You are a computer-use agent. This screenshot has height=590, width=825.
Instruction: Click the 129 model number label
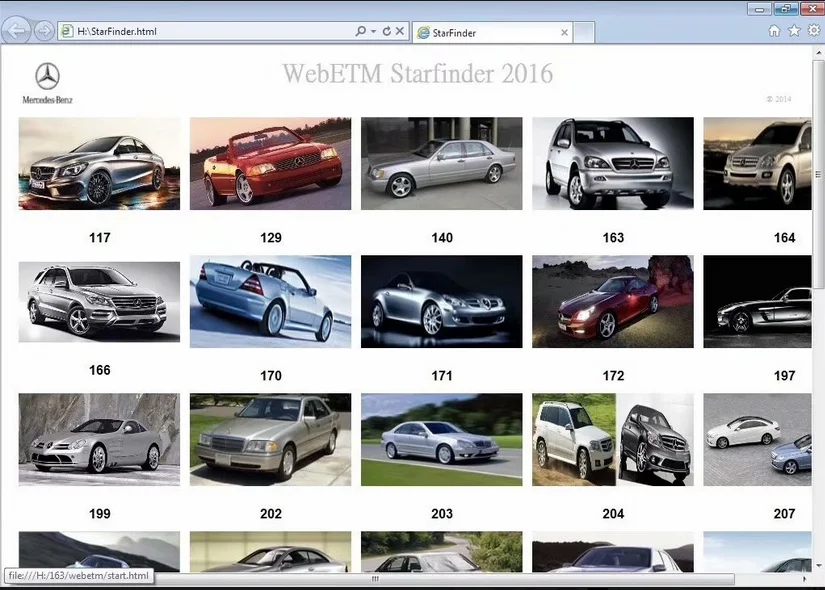click(x=271, y=238)
